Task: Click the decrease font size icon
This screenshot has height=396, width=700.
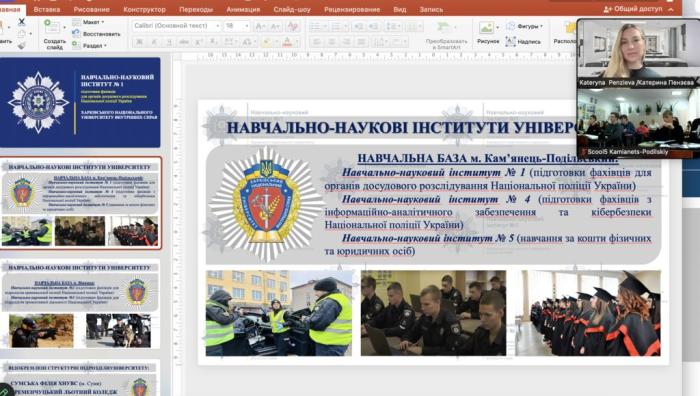Action: pos(275,26)
